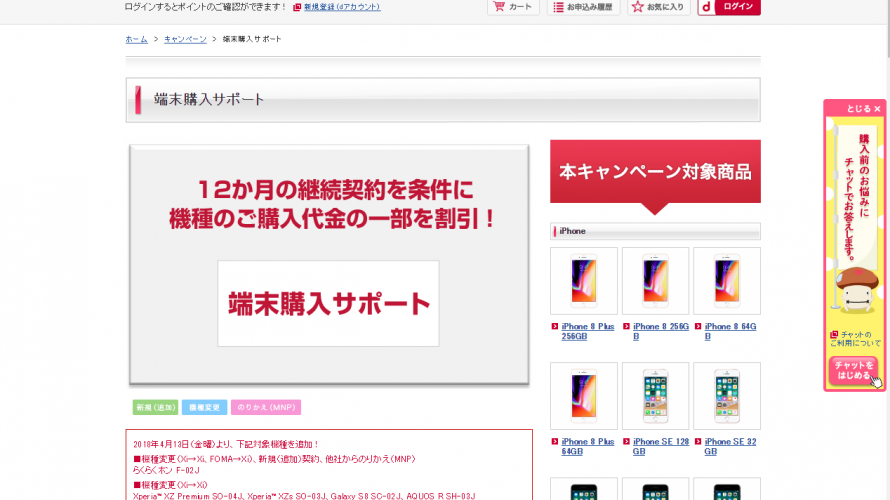The image size is (890, 500).
Task: Click iPhone 8 256GB text link
Action: coord(661,331)
